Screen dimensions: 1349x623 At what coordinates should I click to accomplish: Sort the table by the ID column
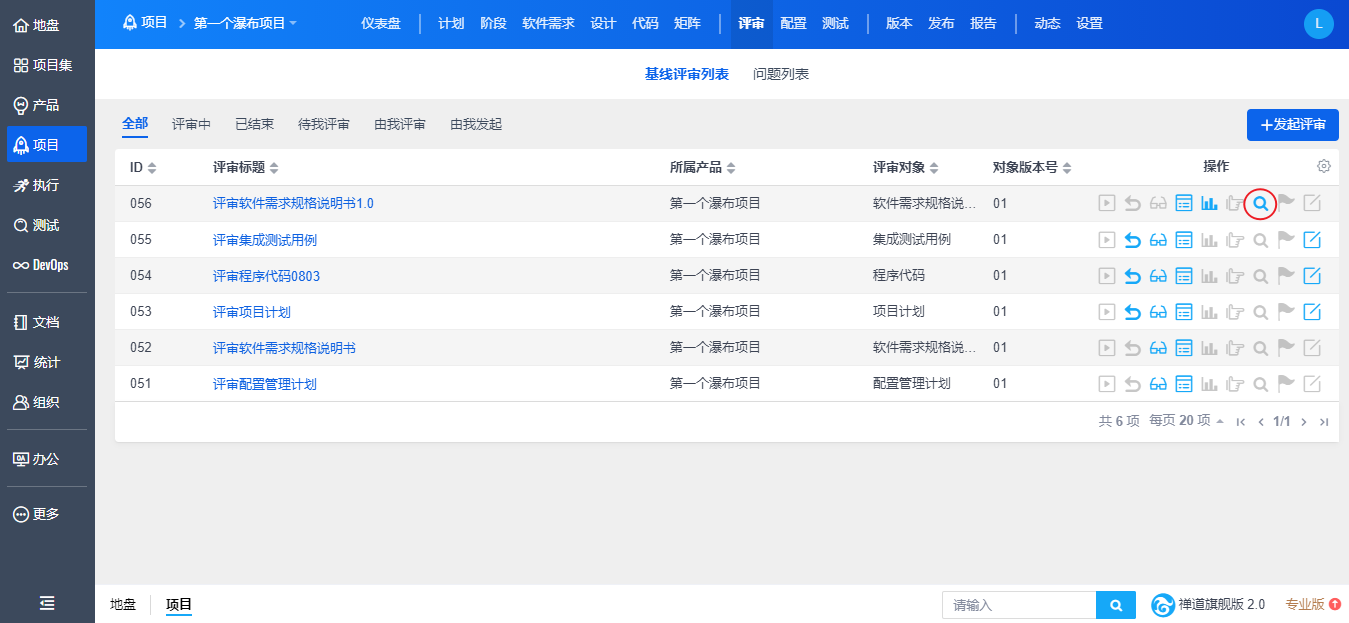(x=143, y=167)
